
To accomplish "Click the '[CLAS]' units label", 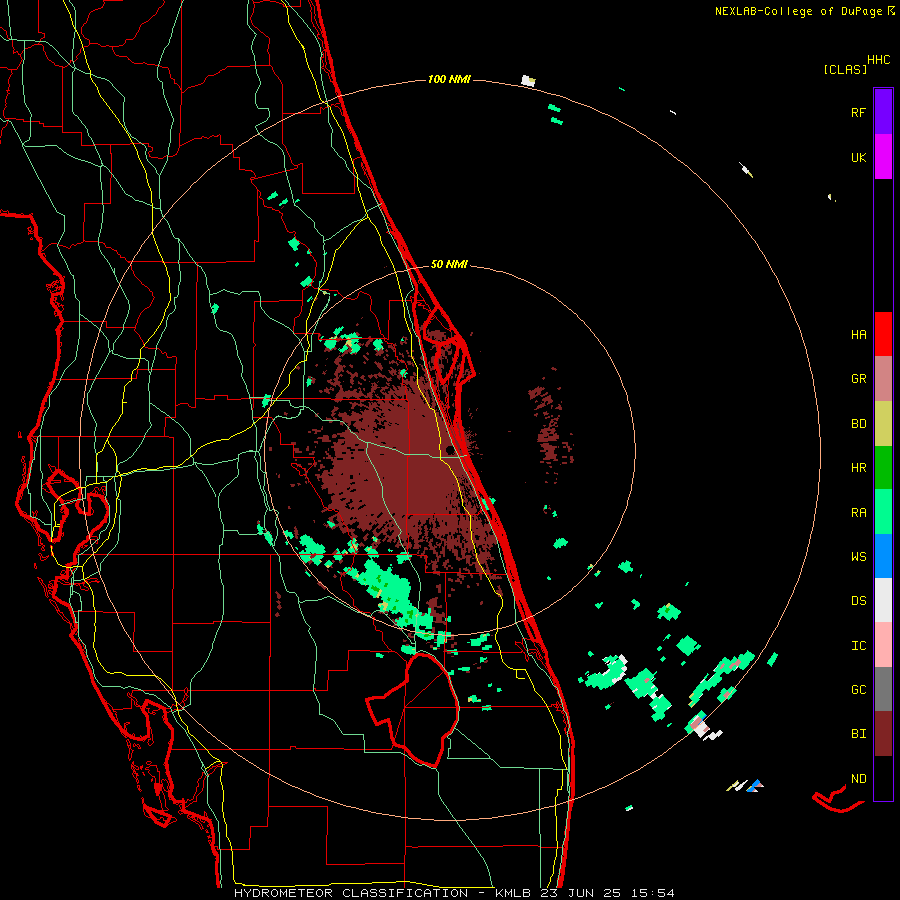I will [845, 69].
